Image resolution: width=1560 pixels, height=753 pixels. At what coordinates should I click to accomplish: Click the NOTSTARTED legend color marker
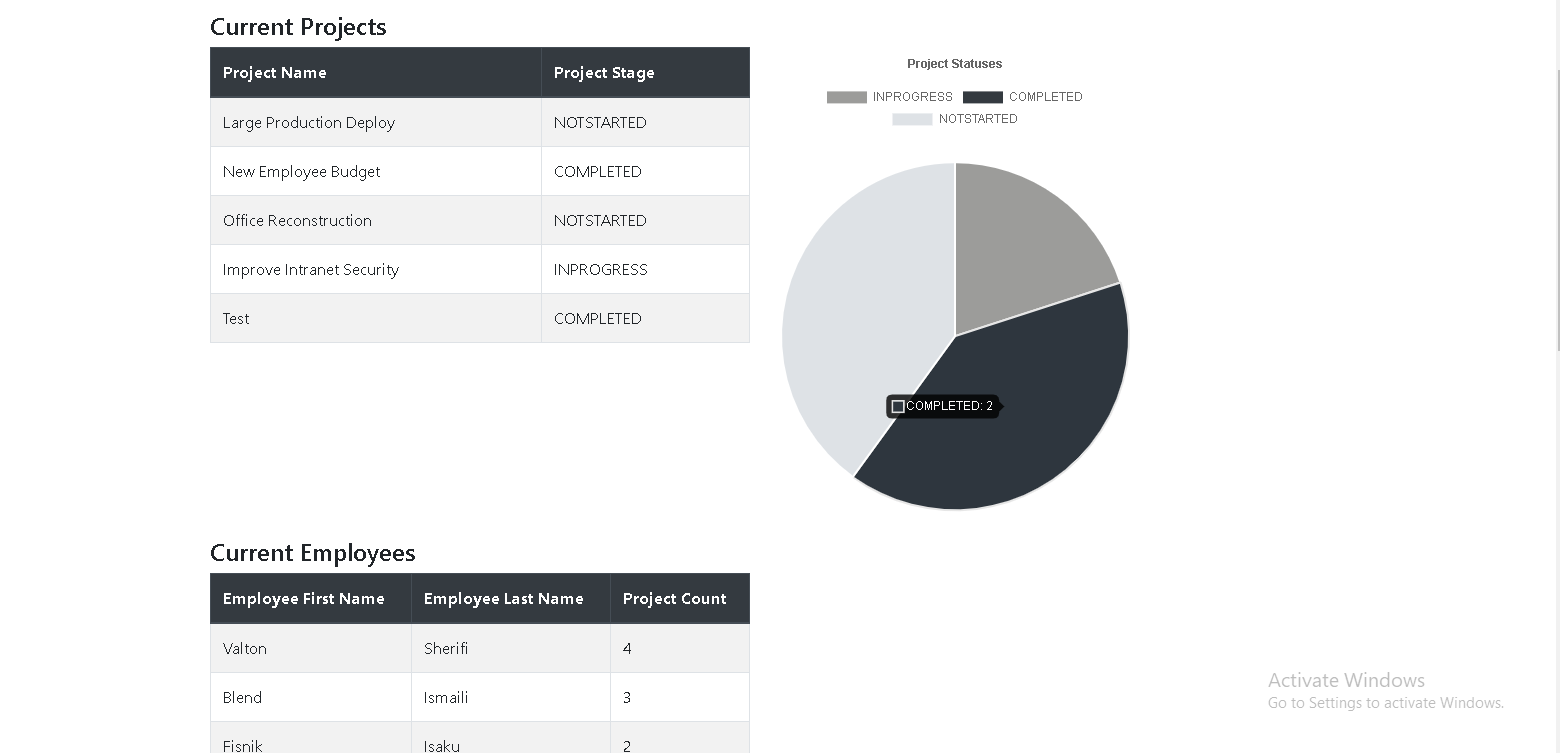click(911, 118)
